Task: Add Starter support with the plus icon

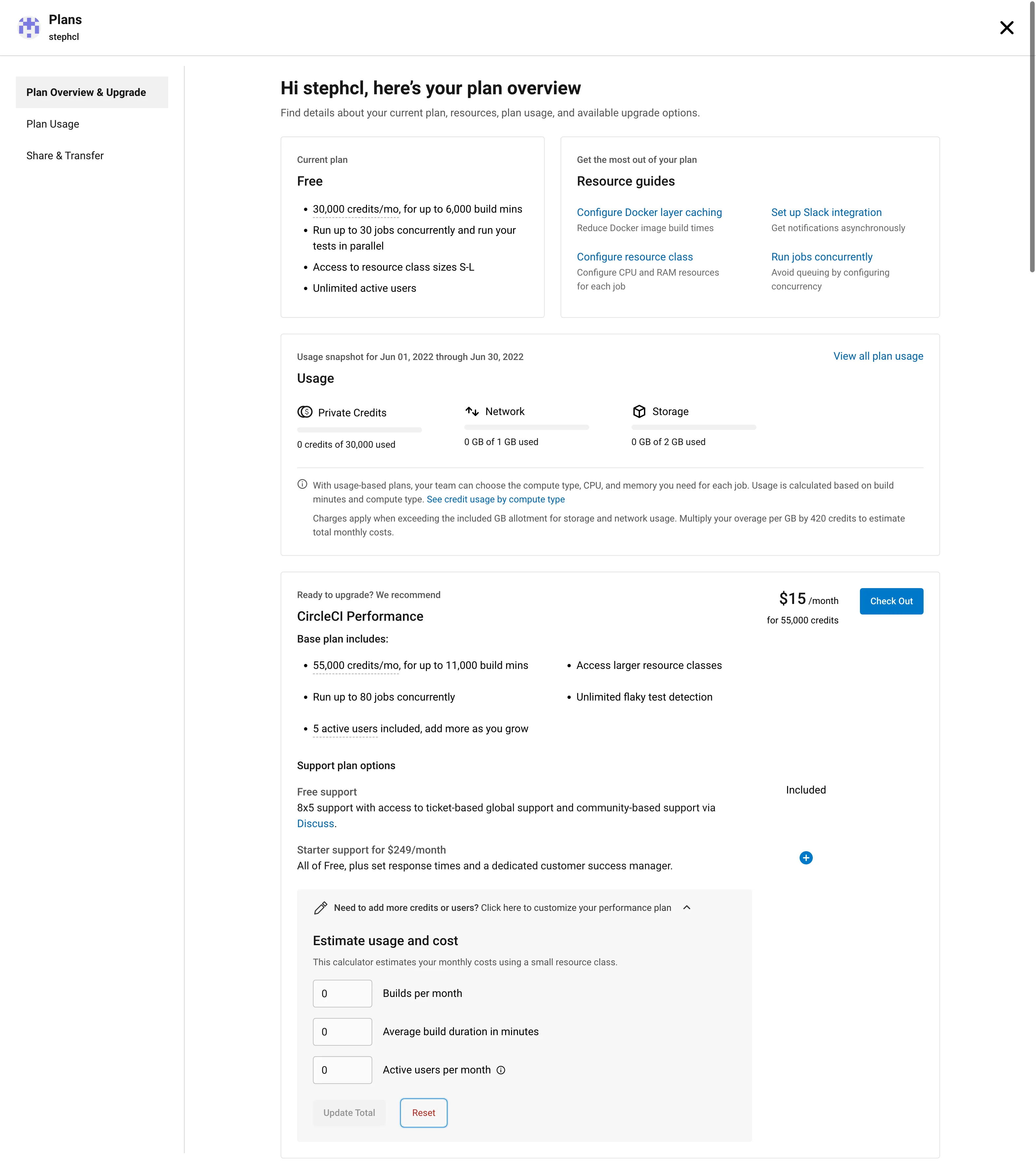Action: 806,857
